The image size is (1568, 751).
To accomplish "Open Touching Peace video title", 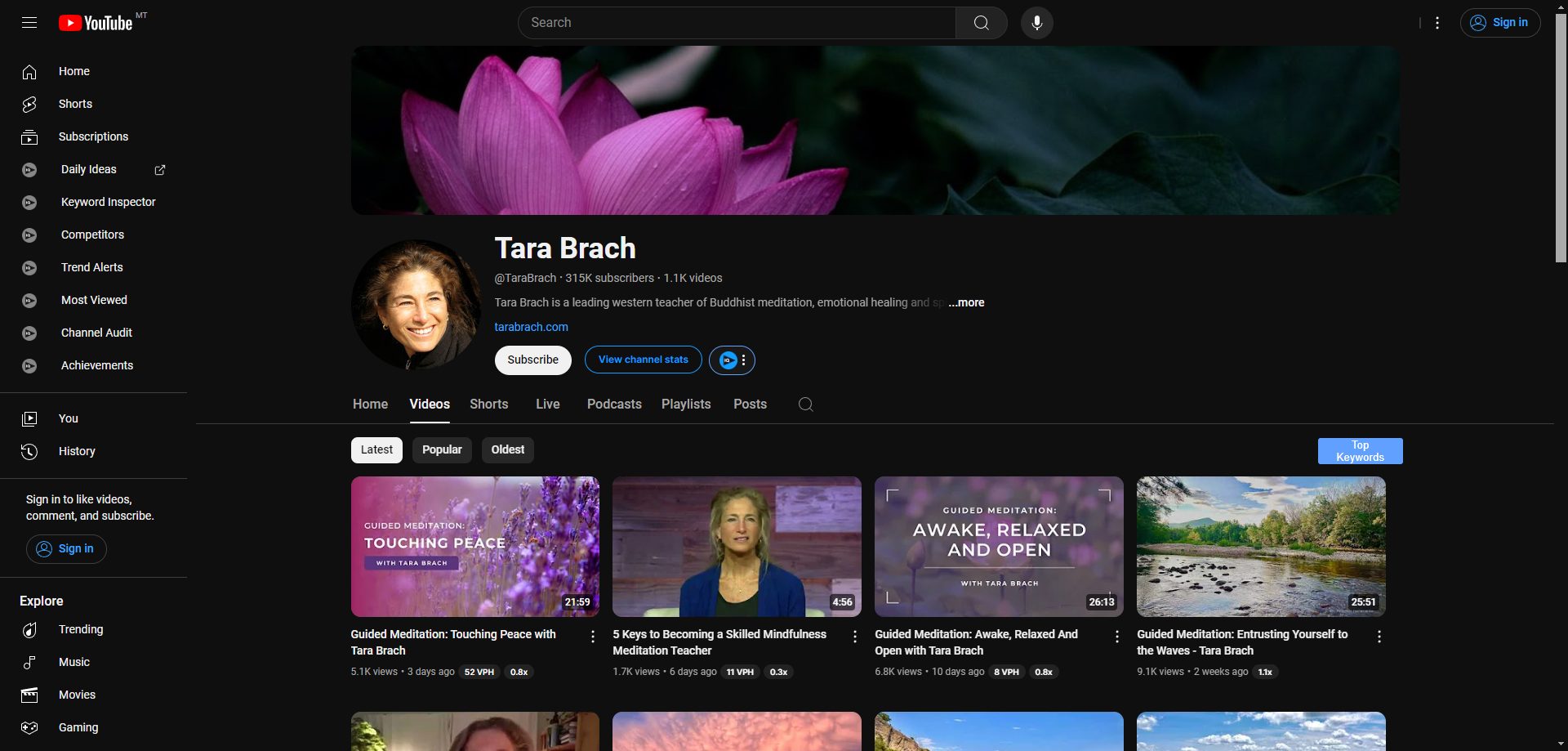I will (x=453, y=642).
